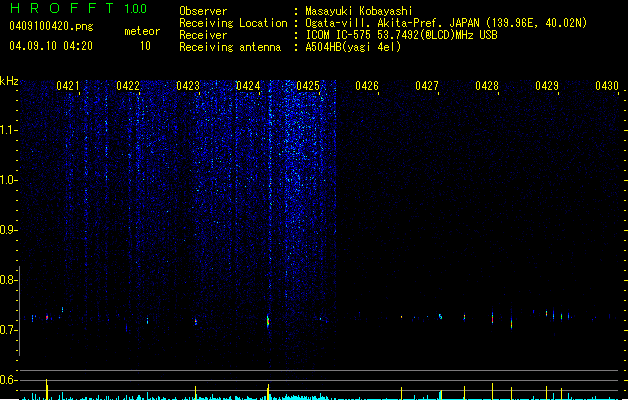Click the 1.0 kHz axis label
The width and height of the screenshot is (629, 400).
[8, 180]
